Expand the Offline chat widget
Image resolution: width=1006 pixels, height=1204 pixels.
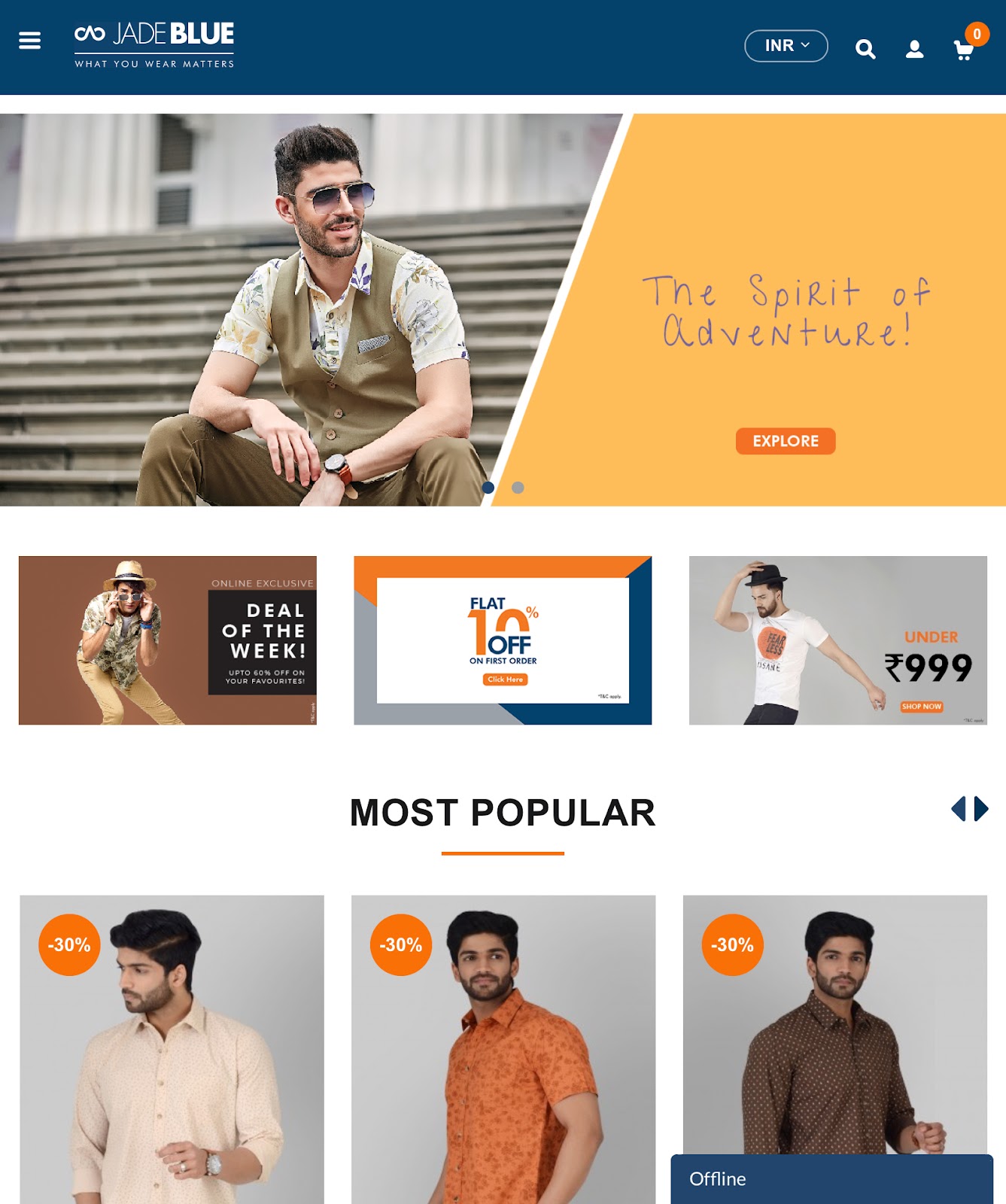point(832,1179)
